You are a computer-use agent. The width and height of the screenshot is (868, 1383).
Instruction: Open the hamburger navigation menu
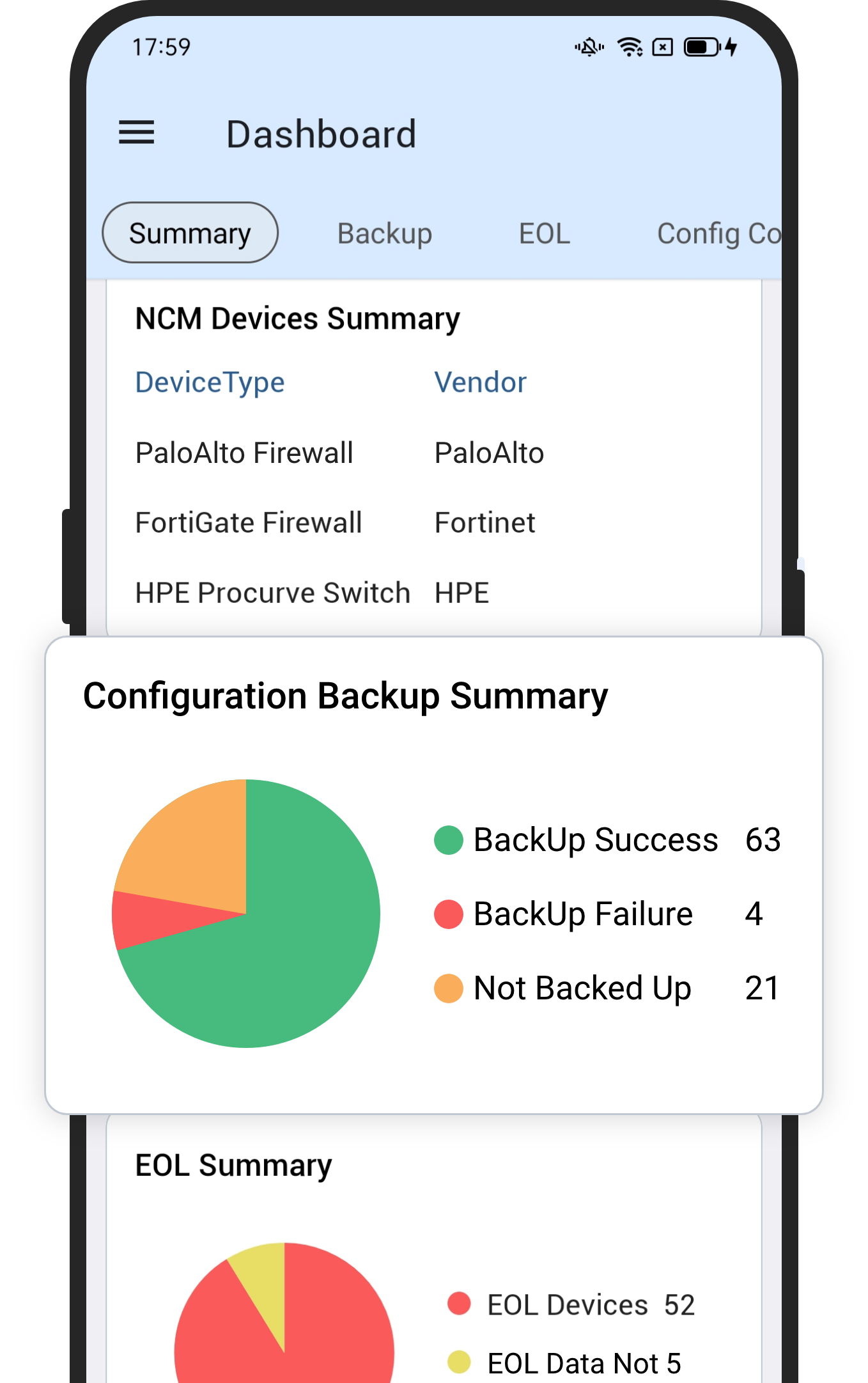tap(136, 132)
